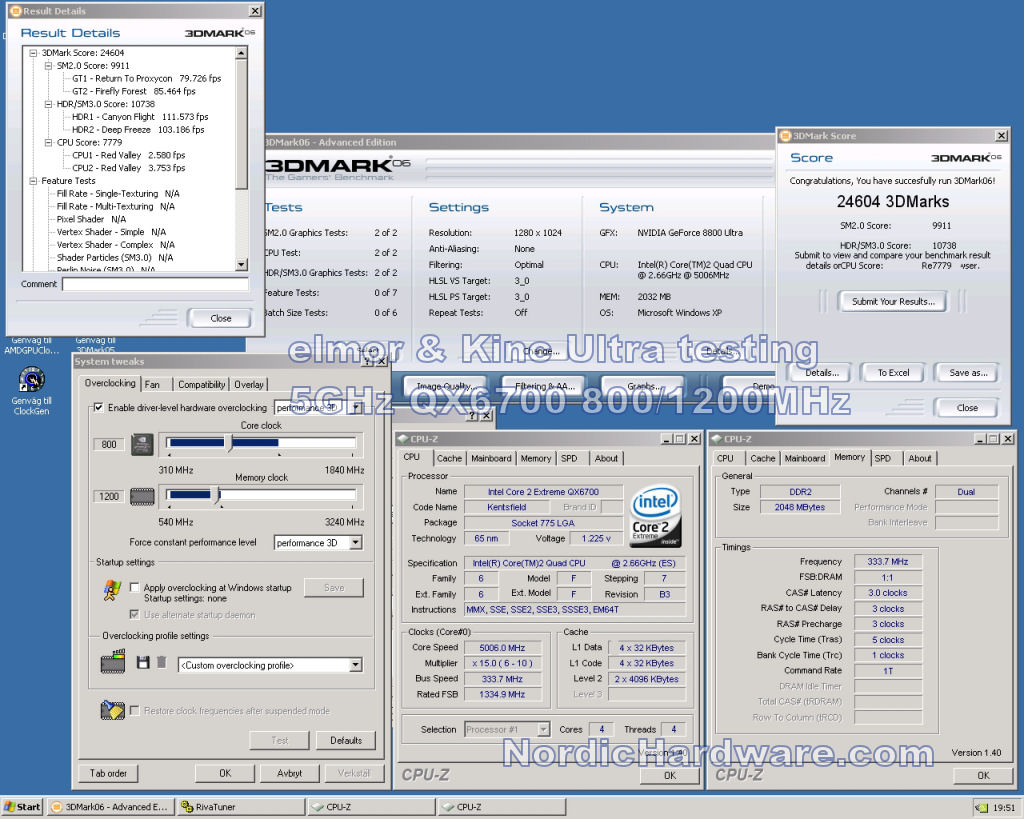Open the Force constant performance level dropdown

[354, 543]
